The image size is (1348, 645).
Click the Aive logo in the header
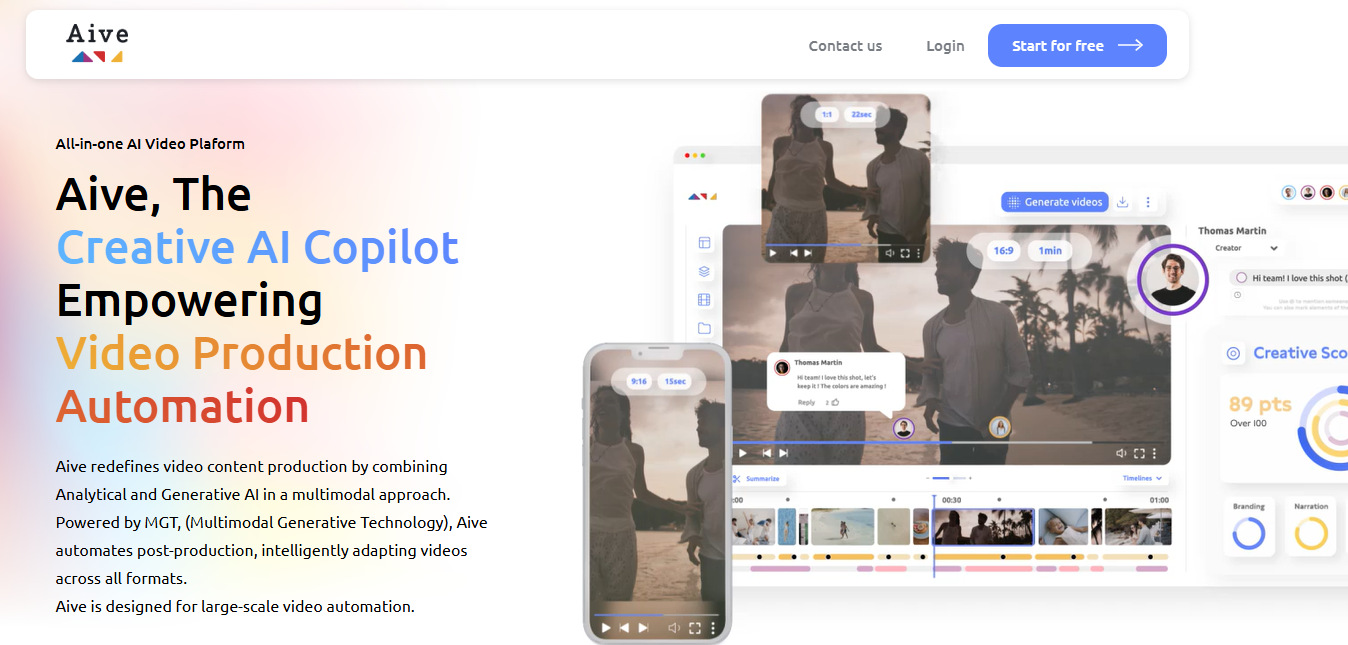point(98,43)
